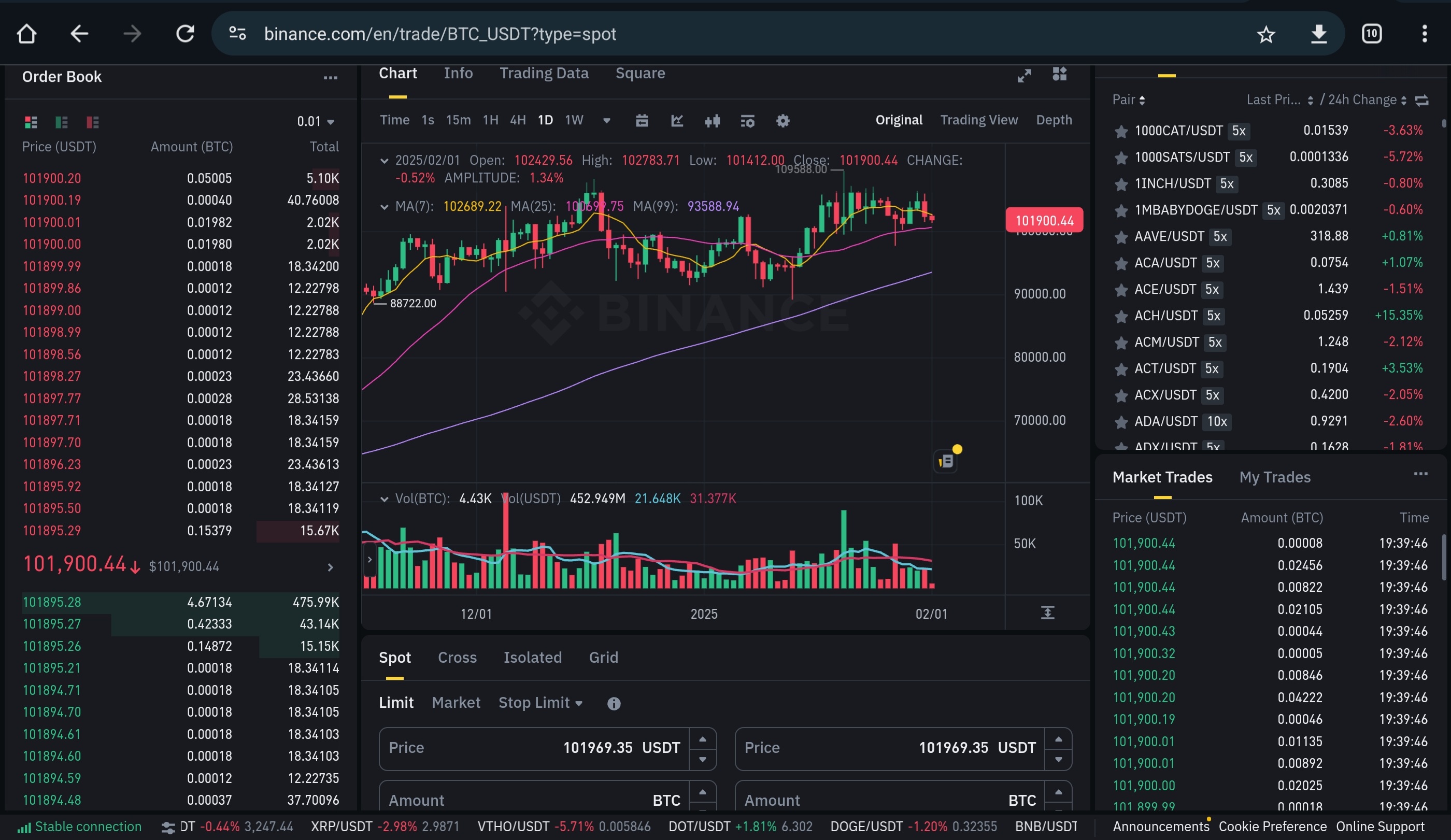Favorite the ADA/USDT pair star
This screenshot has width=1451, height=840.
point(1120,422)
